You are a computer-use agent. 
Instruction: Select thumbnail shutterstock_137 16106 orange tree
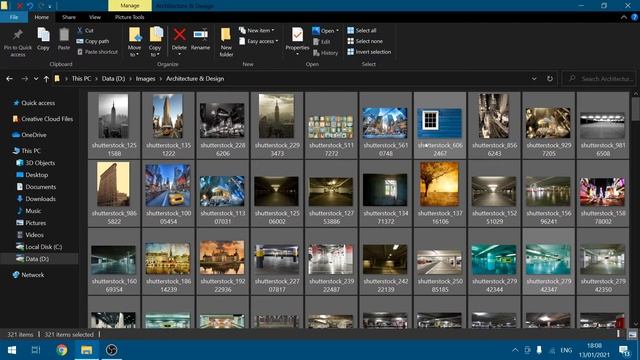pyautogui.click(x=440, y=193)
